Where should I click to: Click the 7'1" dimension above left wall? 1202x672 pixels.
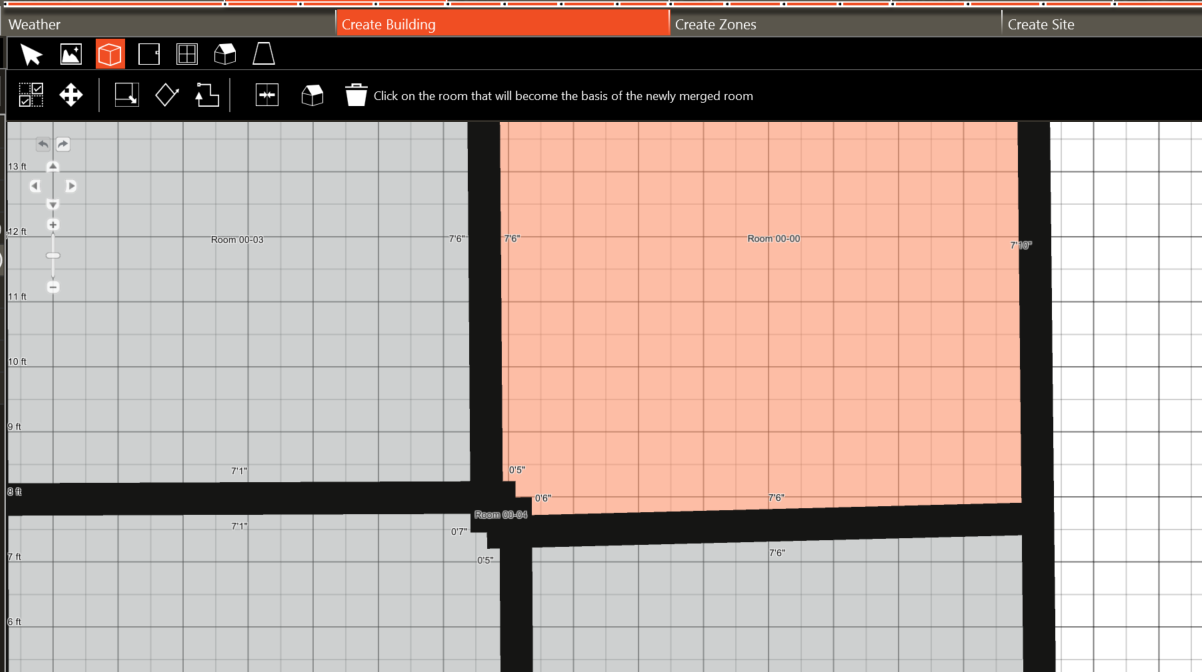(x=239, y=471)
